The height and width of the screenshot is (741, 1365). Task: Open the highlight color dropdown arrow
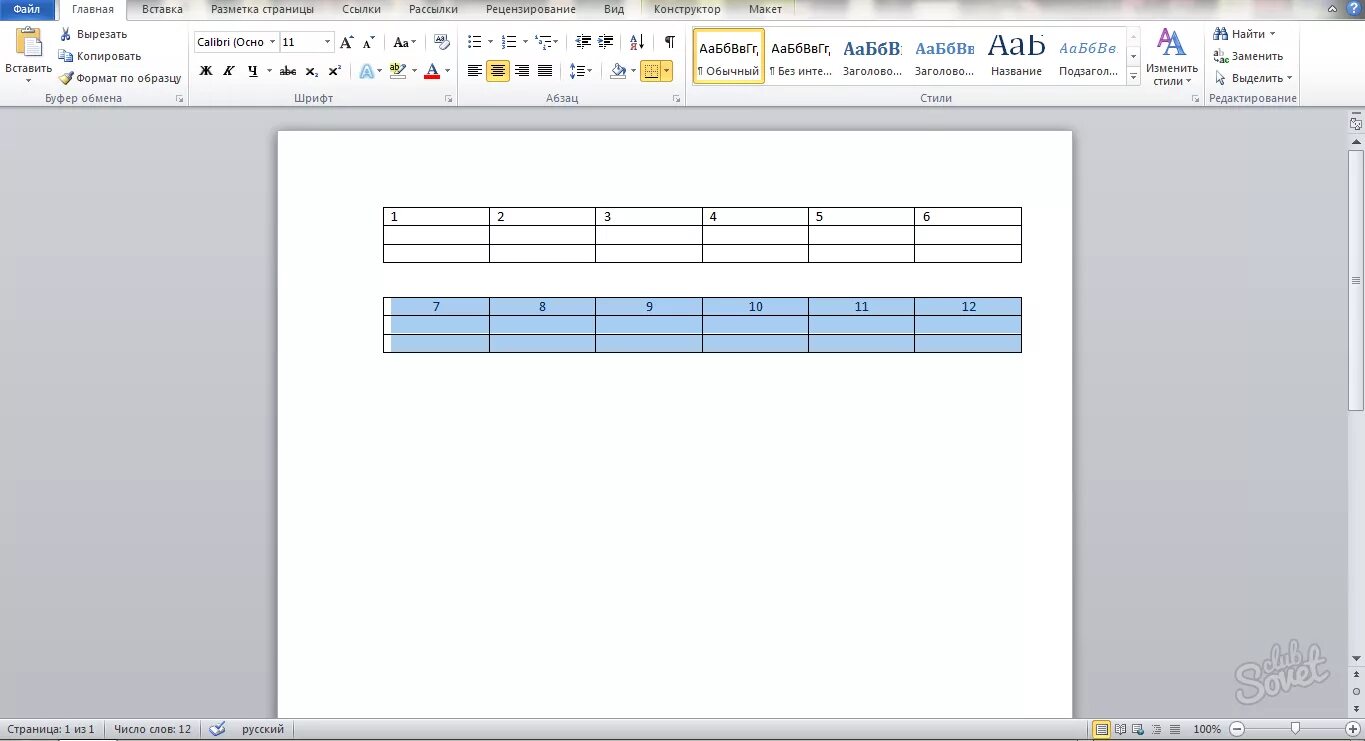[x=414, y=71]
